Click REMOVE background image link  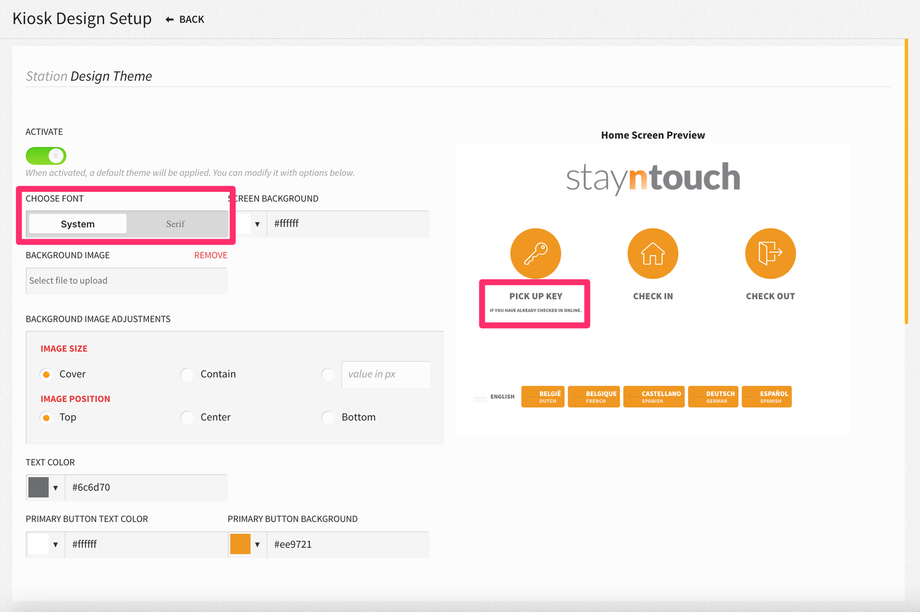click(x=211, y=255)
